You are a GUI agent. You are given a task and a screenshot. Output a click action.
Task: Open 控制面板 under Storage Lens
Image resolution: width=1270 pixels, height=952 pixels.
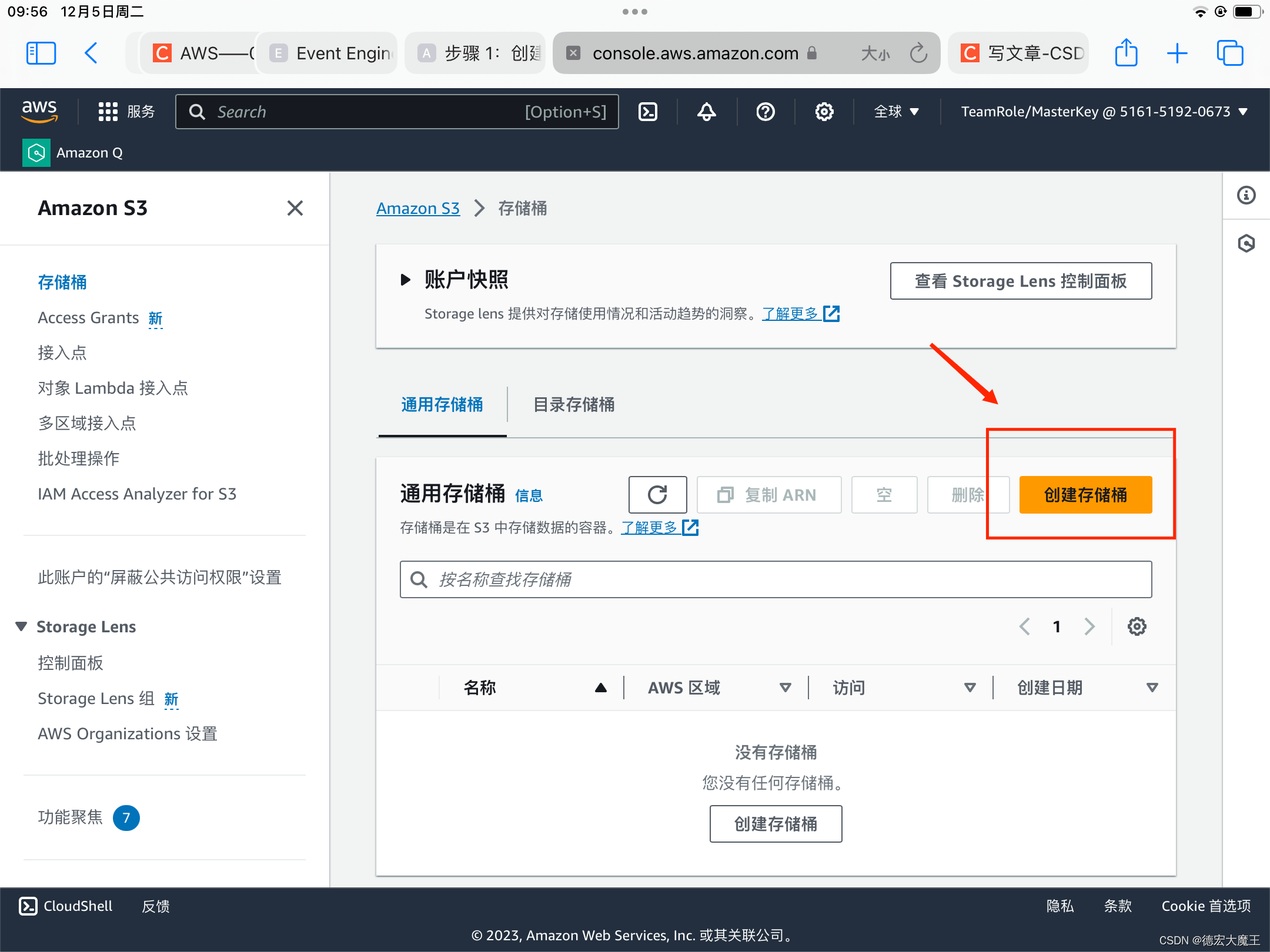click(71, 663)
